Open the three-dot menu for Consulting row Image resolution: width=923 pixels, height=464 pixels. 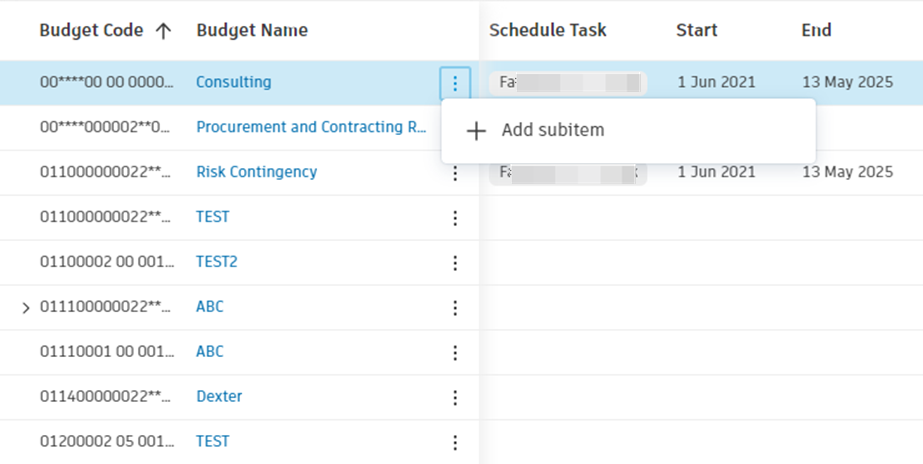pos(455,83)
